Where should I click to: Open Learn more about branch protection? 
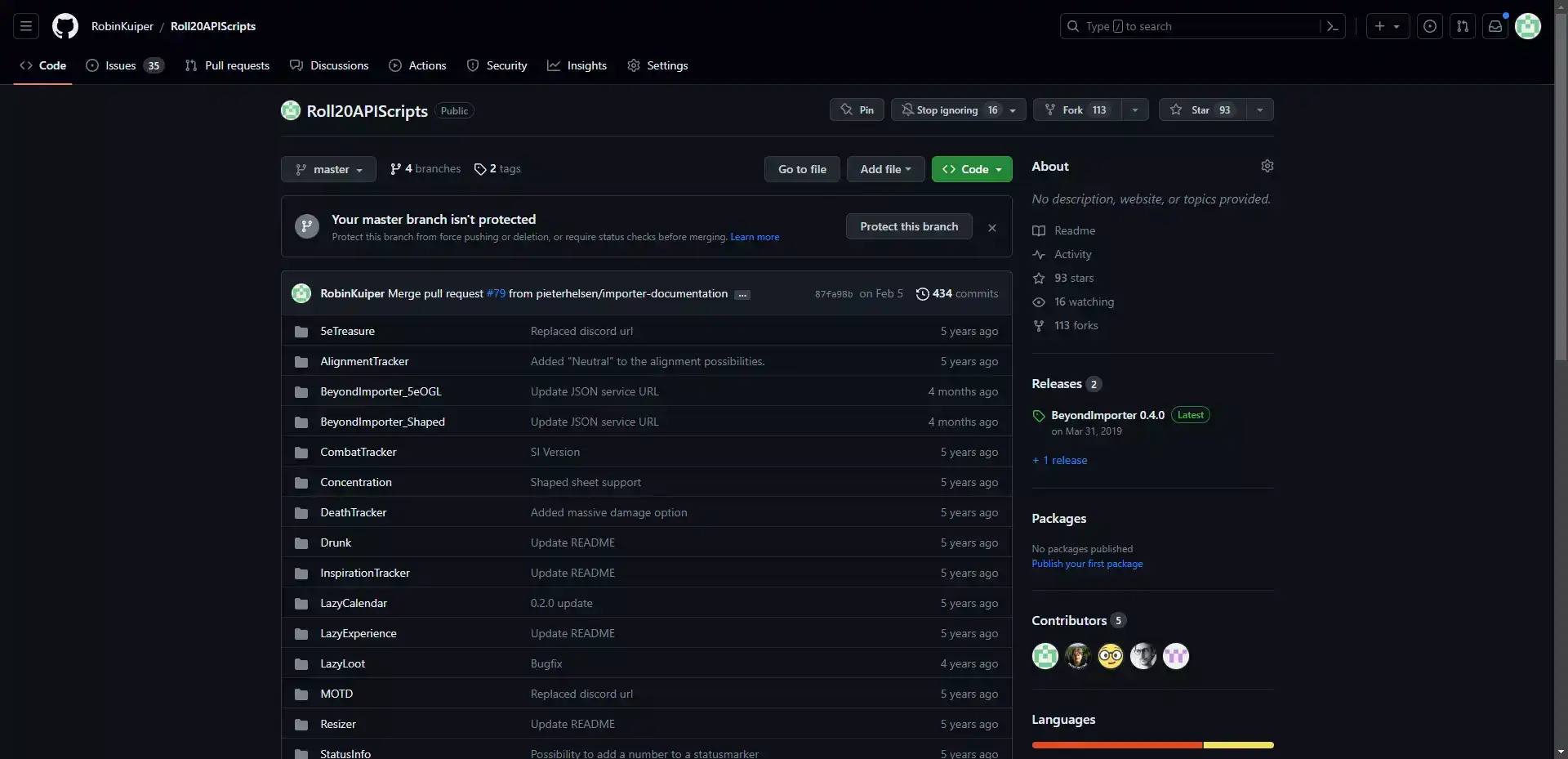(755, 237)
